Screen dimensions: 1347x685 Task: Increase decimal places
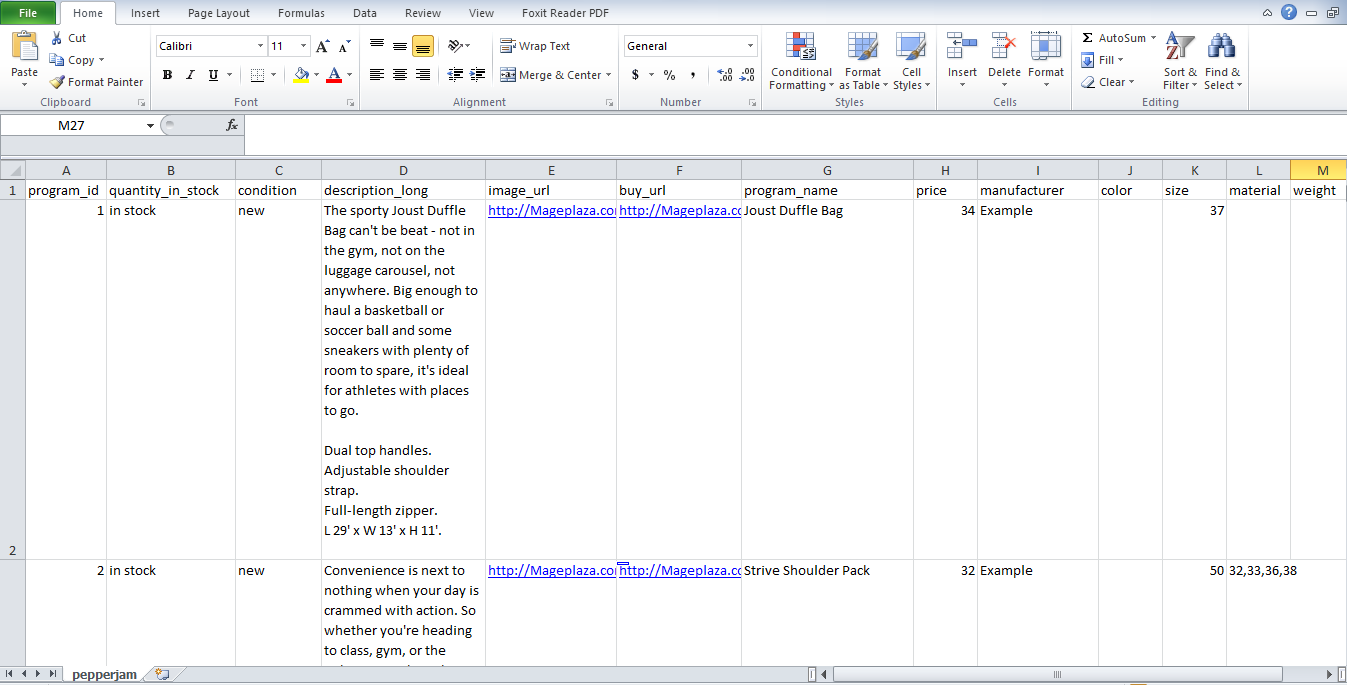(x=725, y=75)
